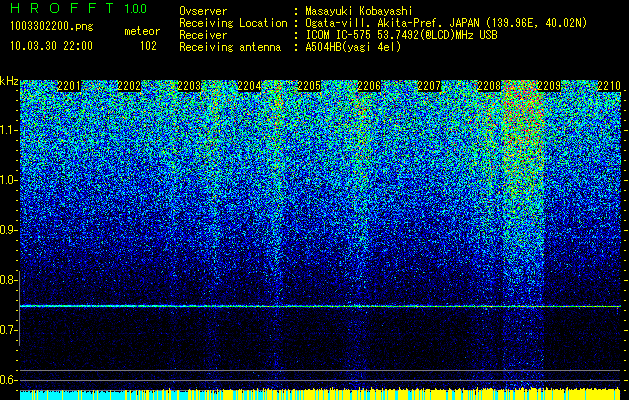Click the 2209 time marker
The image size is (629, 400).
click(549, 86)
